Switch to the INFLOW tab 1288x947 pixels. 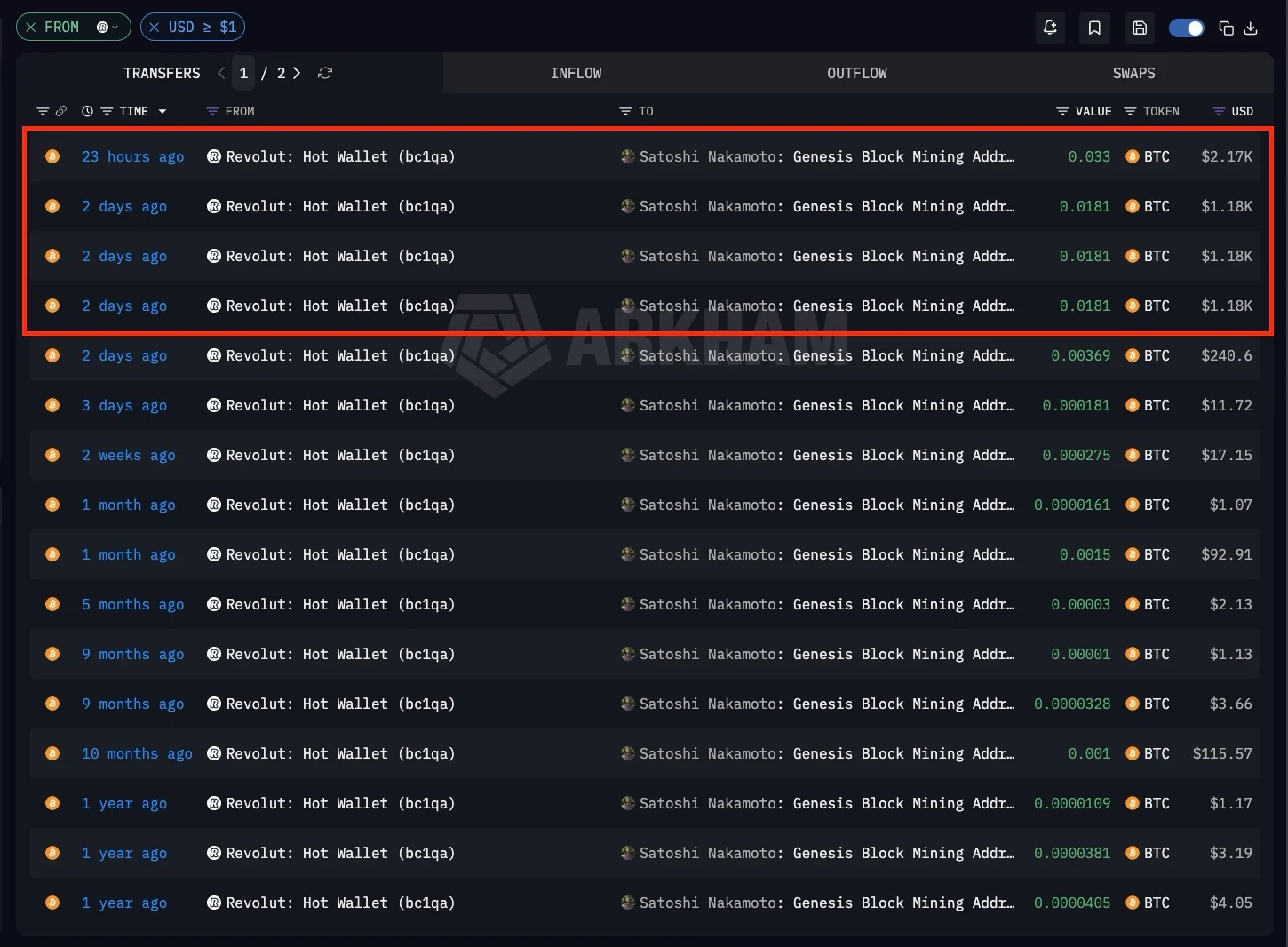[576, 73]
